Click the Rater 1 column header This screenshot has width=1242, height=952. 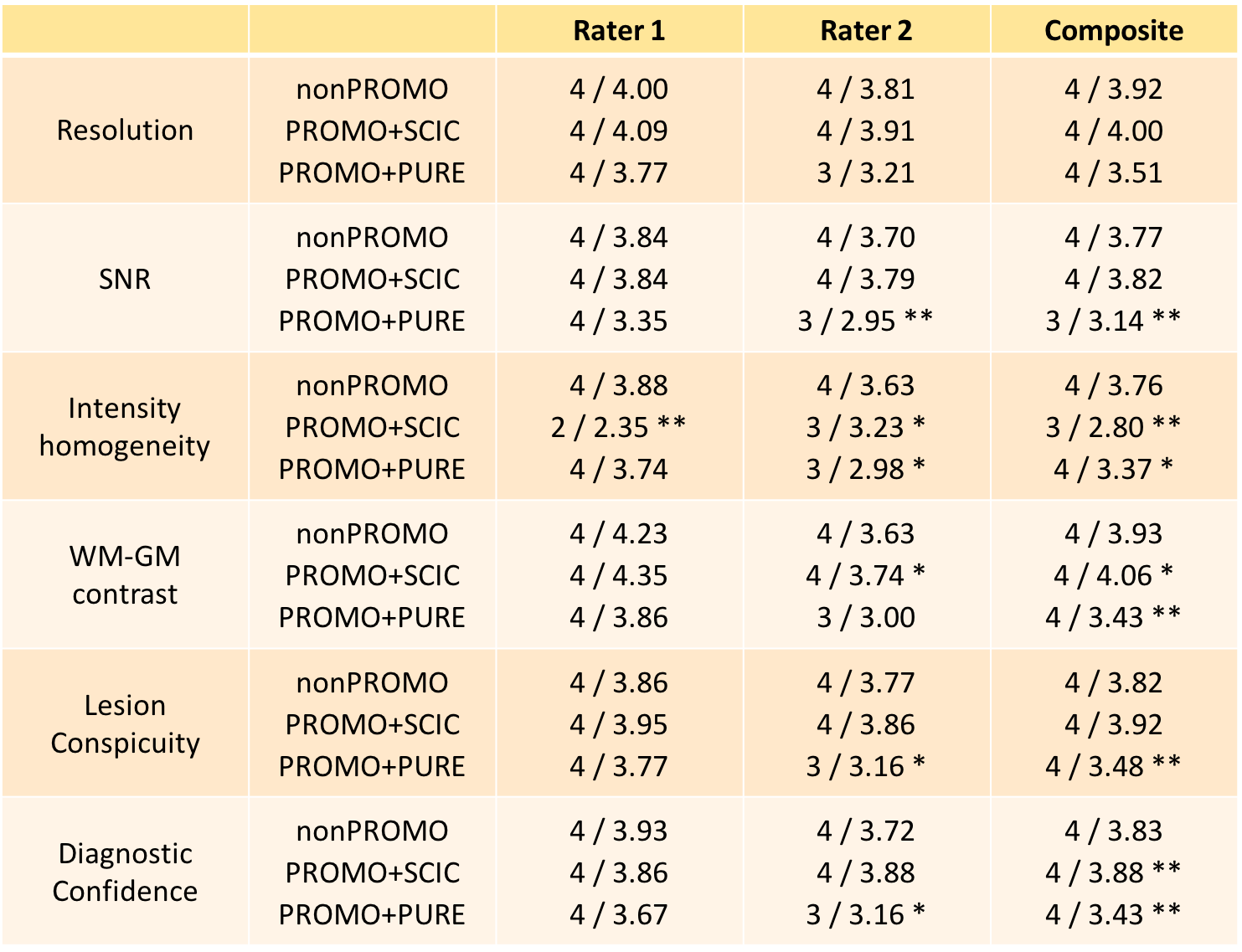pyautogui.click(x=619, y=31)
